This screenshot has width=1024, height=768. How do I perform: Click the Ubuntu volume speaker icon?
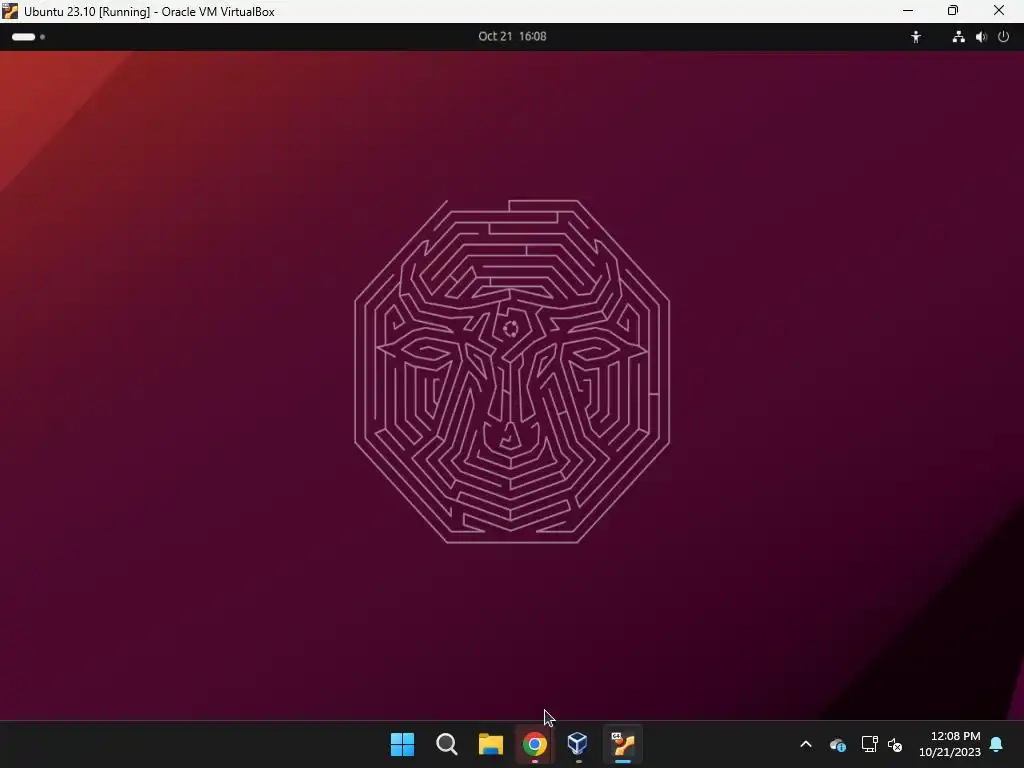coord(981,37)
